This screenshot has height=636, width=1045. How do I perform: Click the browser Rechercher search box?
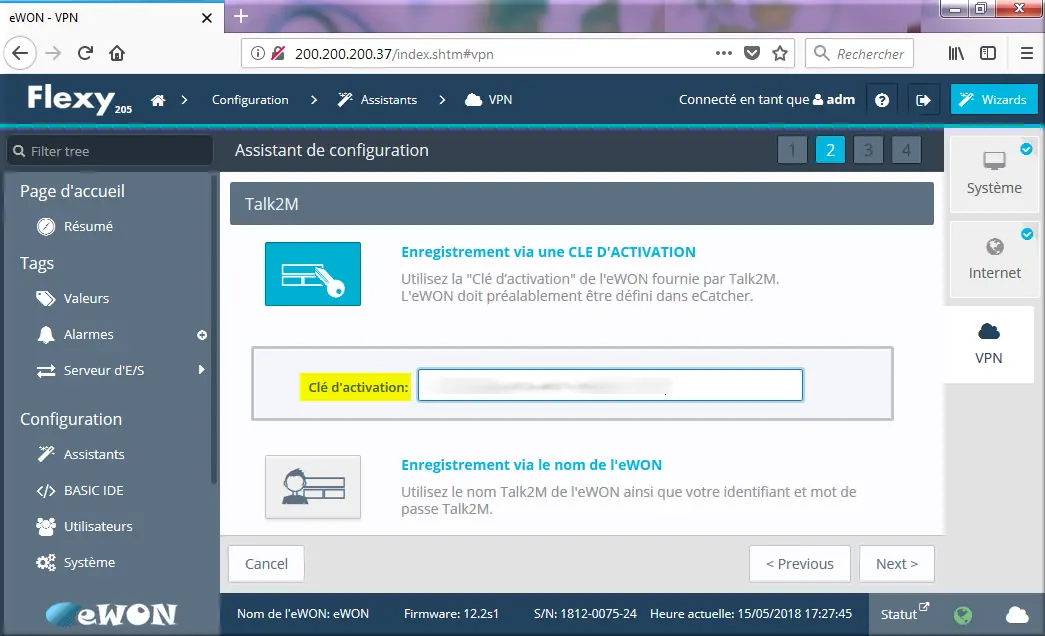coord(859,53)
